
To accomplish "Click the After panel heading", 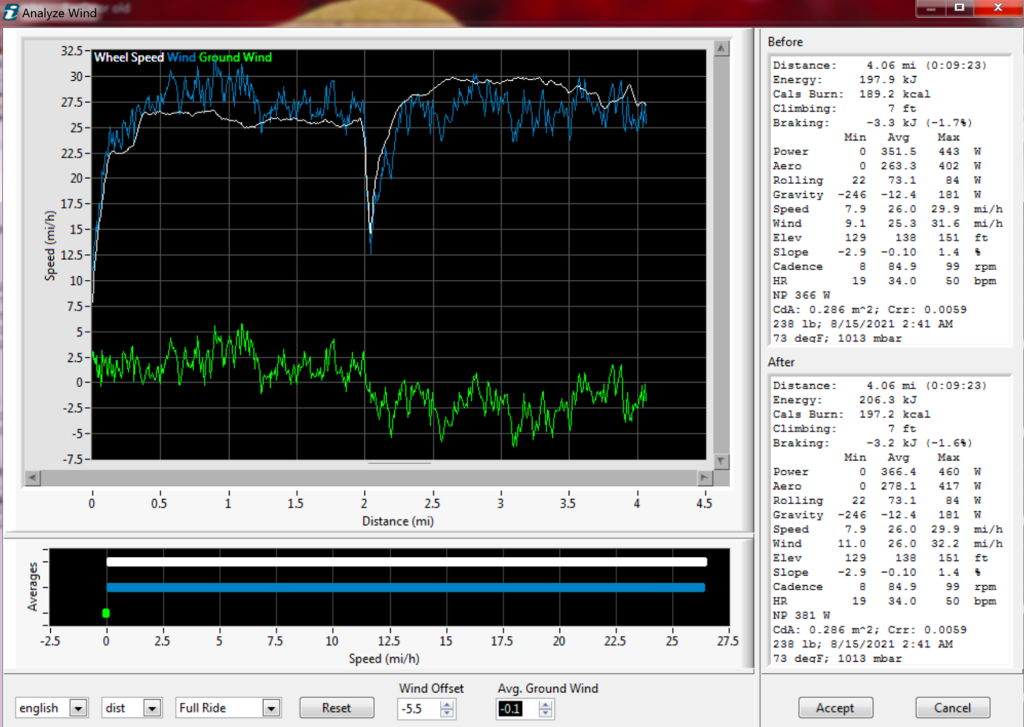I will pyautogui.click(x=781, y=362).
